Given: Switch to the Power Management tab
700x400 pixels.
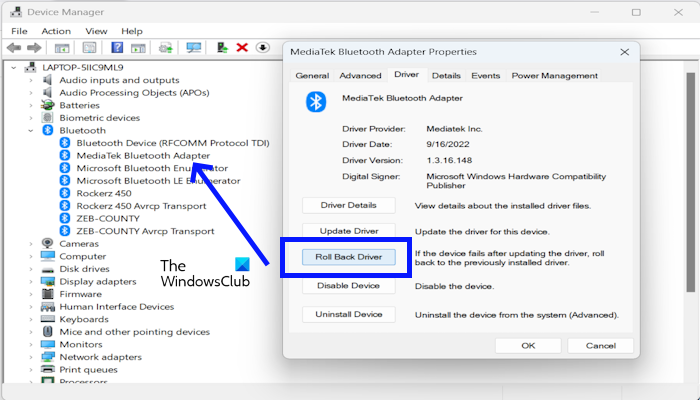Looking at the screenshot, I should 554,75.
